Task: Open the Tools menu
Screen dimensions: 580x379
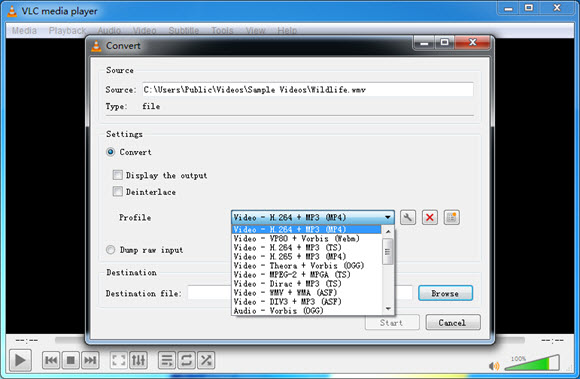Action: tap(222, 31)
